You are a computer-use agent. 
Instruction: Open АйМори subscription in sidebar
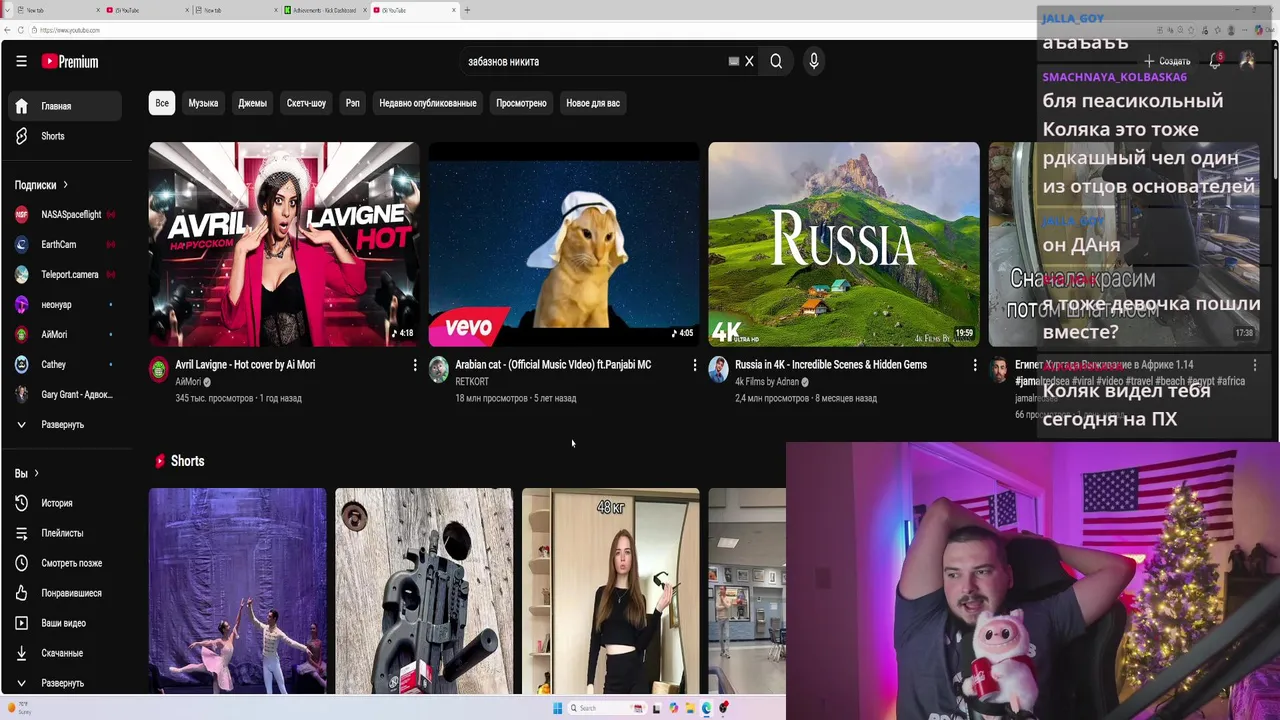(x=65, y=334)
